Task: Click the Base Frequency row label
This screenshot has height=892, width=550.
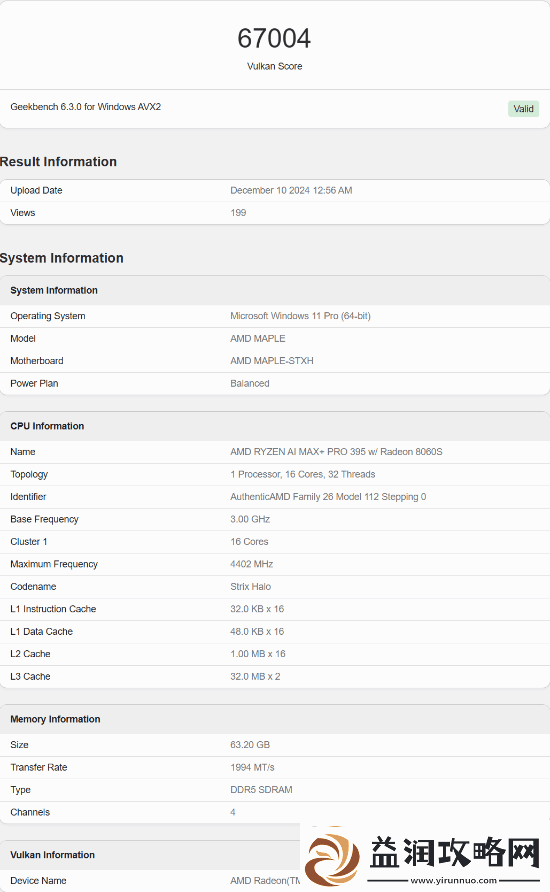Action: (x=44, y=519)
